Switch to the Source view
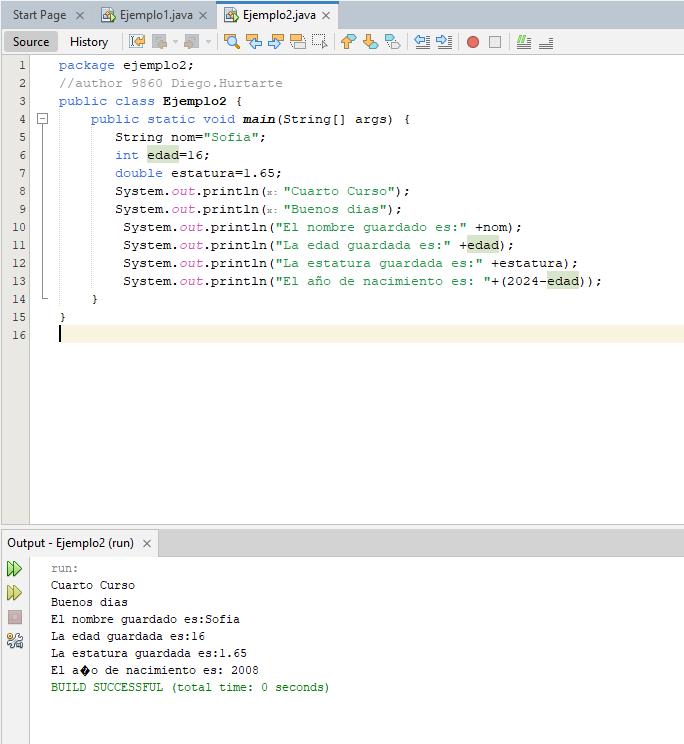This screenshot has height=744, width=684. point(31,42)
